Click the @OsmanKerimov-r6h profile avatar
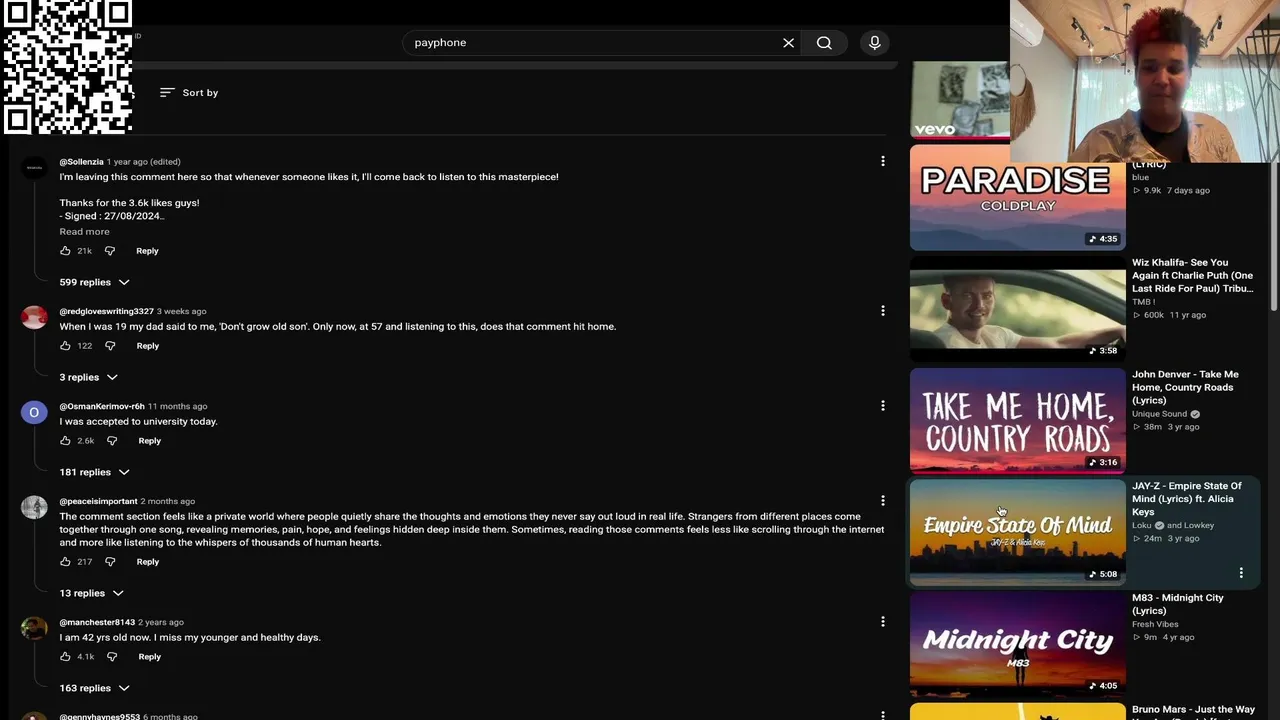The height and width of the screenshot is (720, 1280). [x=34, y=413]
